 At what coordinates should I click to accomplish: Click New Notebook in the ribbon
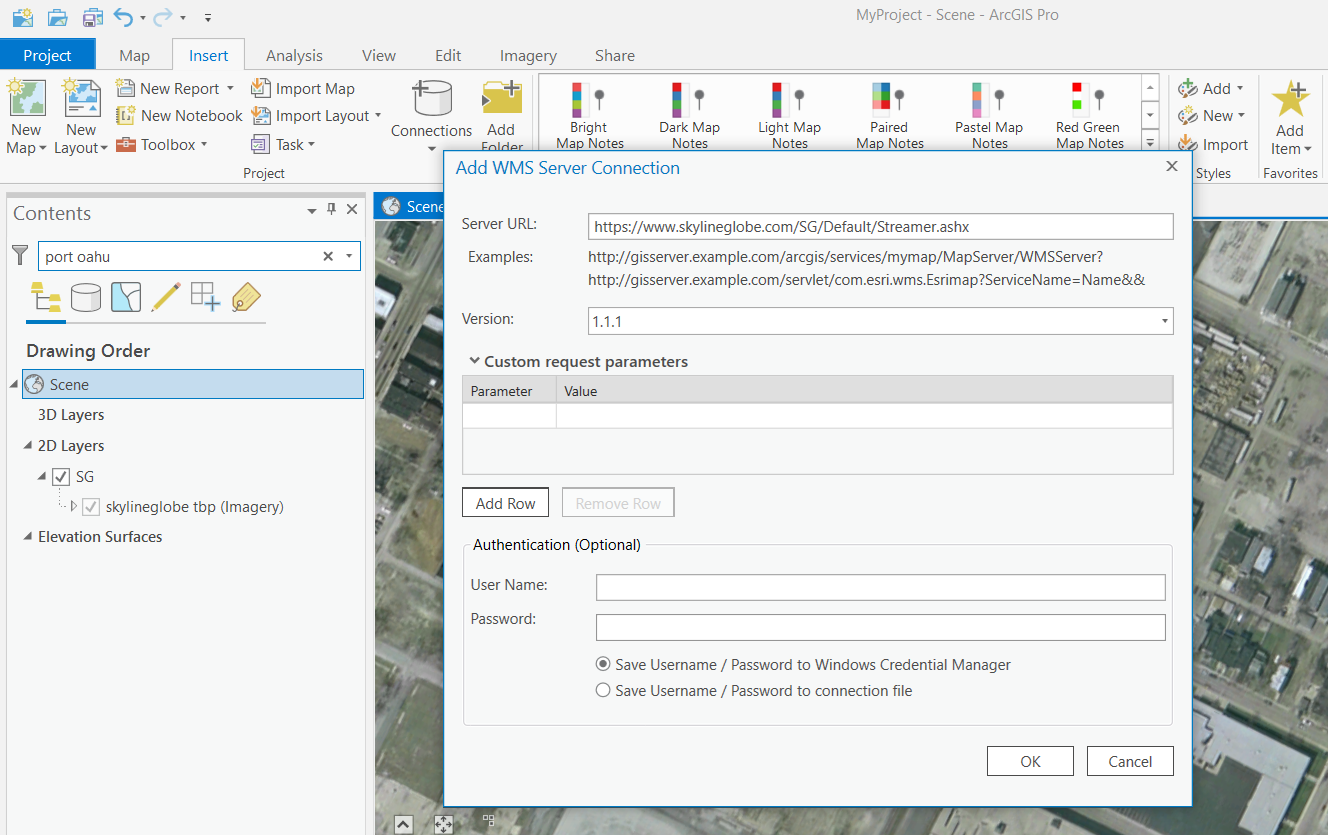pos(179,116)
